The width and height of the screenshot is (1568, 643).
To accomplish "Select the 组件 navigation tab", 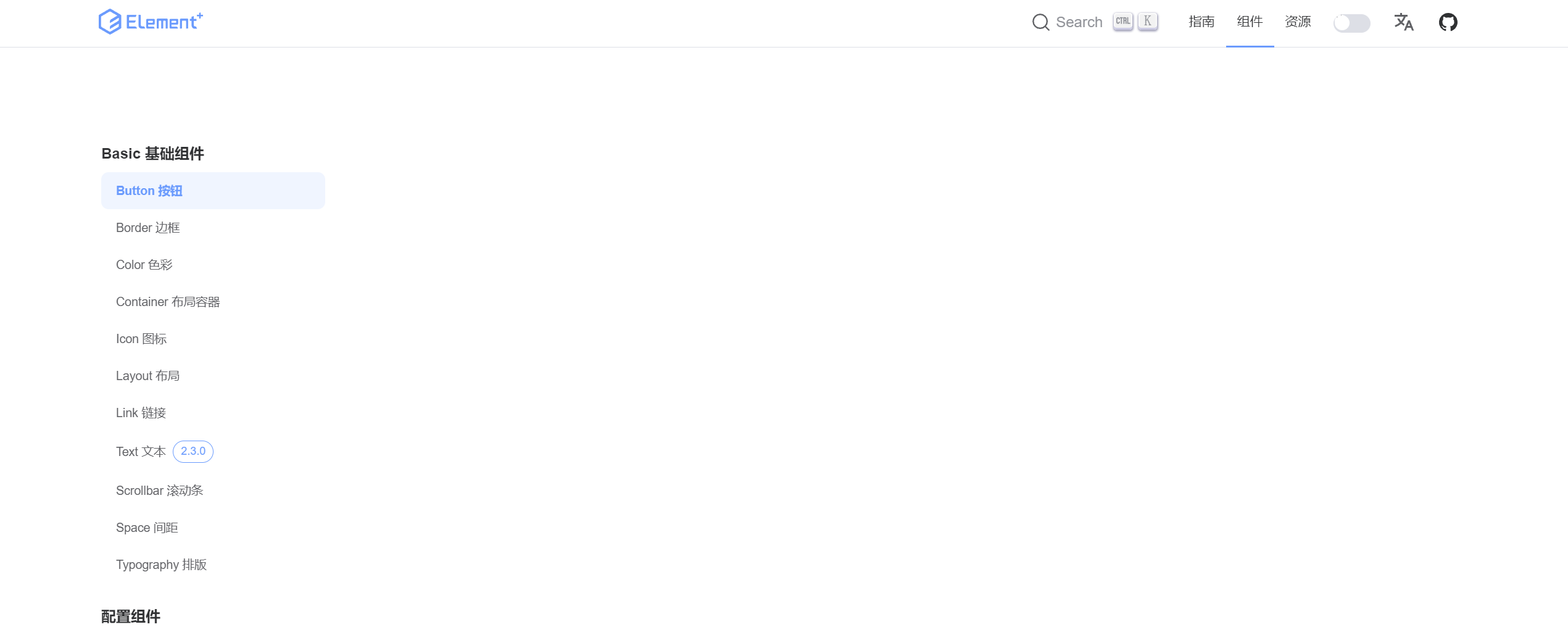I will [1250, 22].
